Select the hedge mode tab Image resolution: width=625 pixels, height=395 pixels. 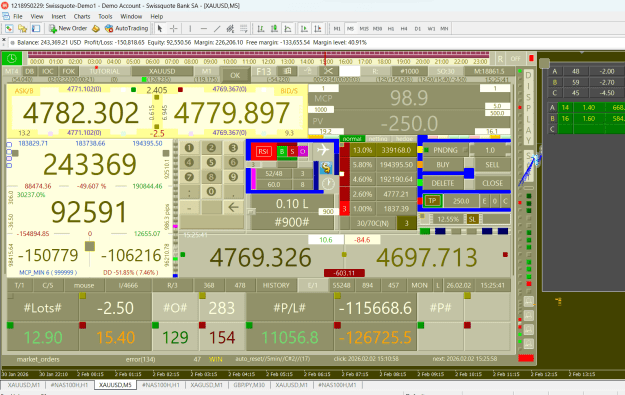click(x=404, y=139)
